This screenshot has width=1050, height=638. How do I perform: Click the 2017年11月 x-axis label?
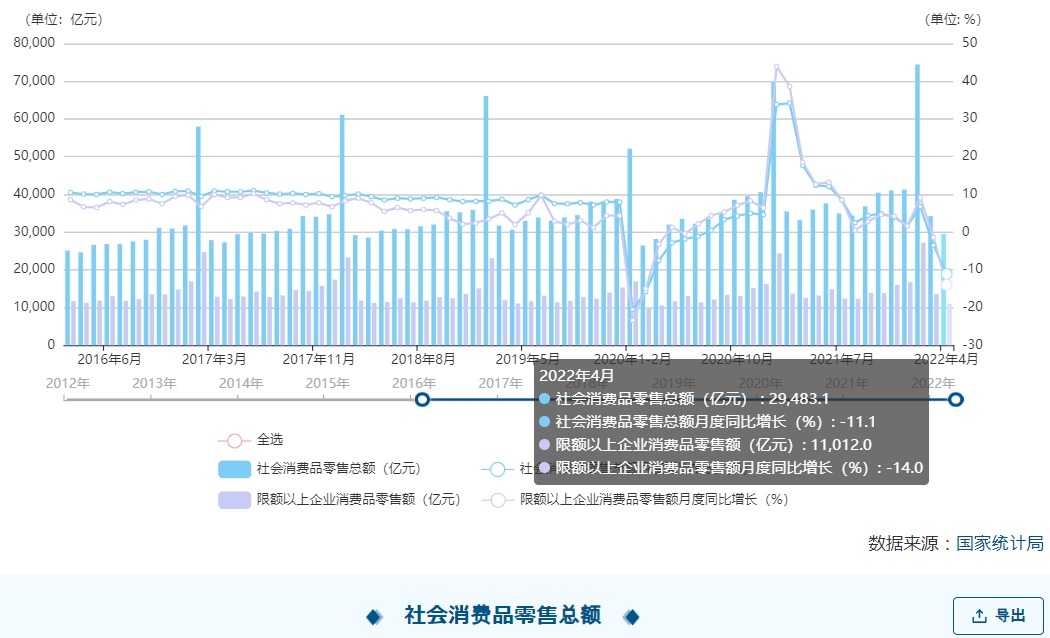tap(319, 360)
